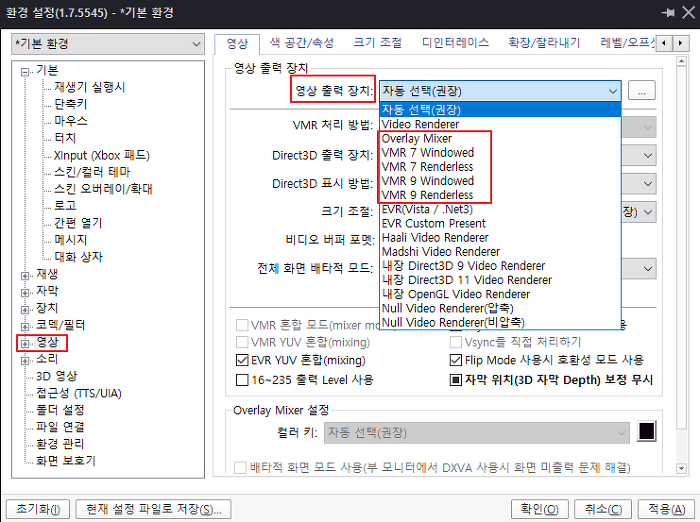Choose Video Renderer in the list
This screenshot has height=522, width=700.
pos(500,124)
